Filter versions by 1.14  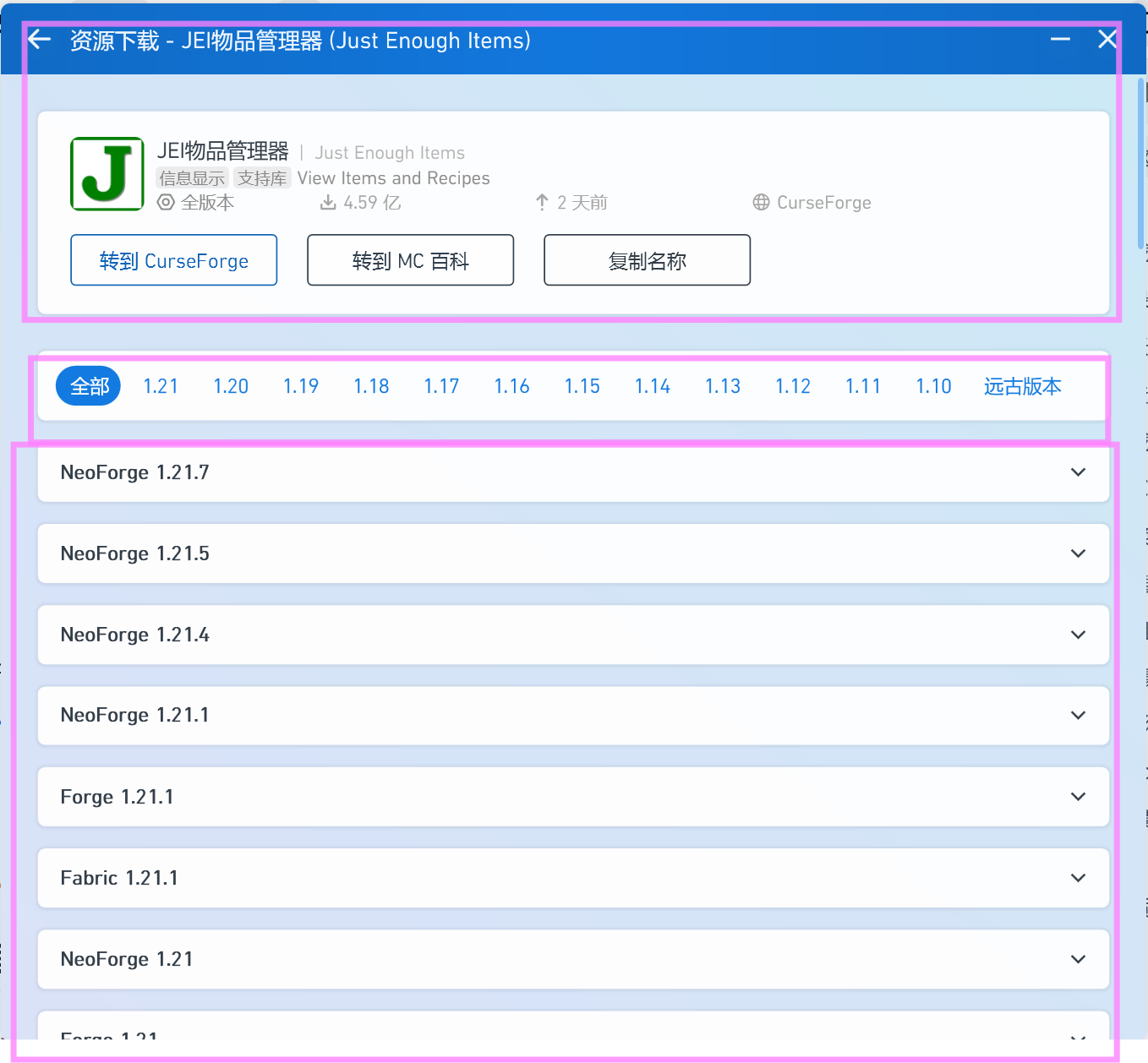(x=653, y=386)
